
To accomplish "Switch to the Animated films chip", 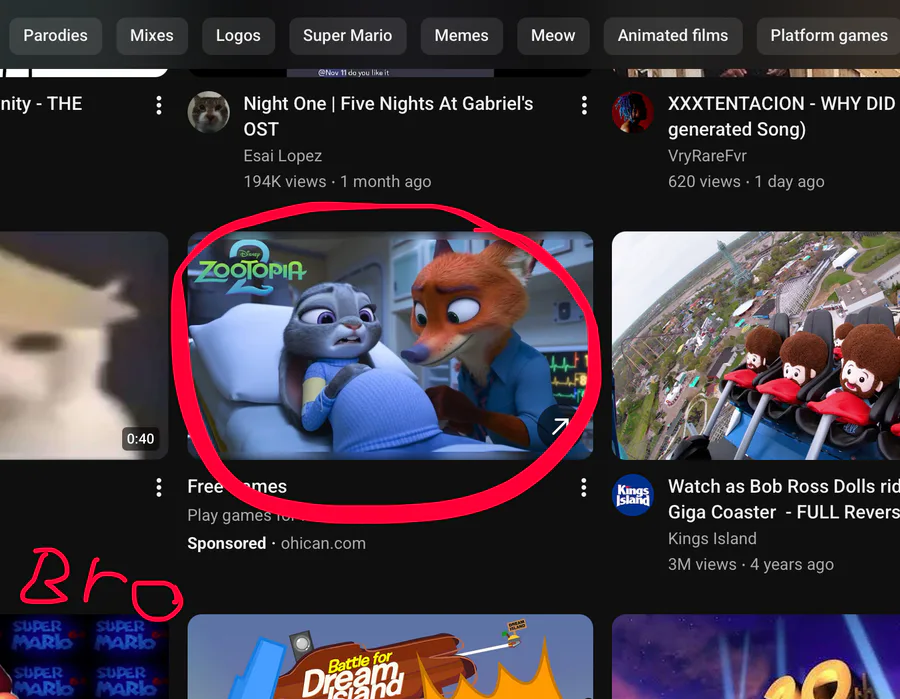I will [x=673, y=36].
